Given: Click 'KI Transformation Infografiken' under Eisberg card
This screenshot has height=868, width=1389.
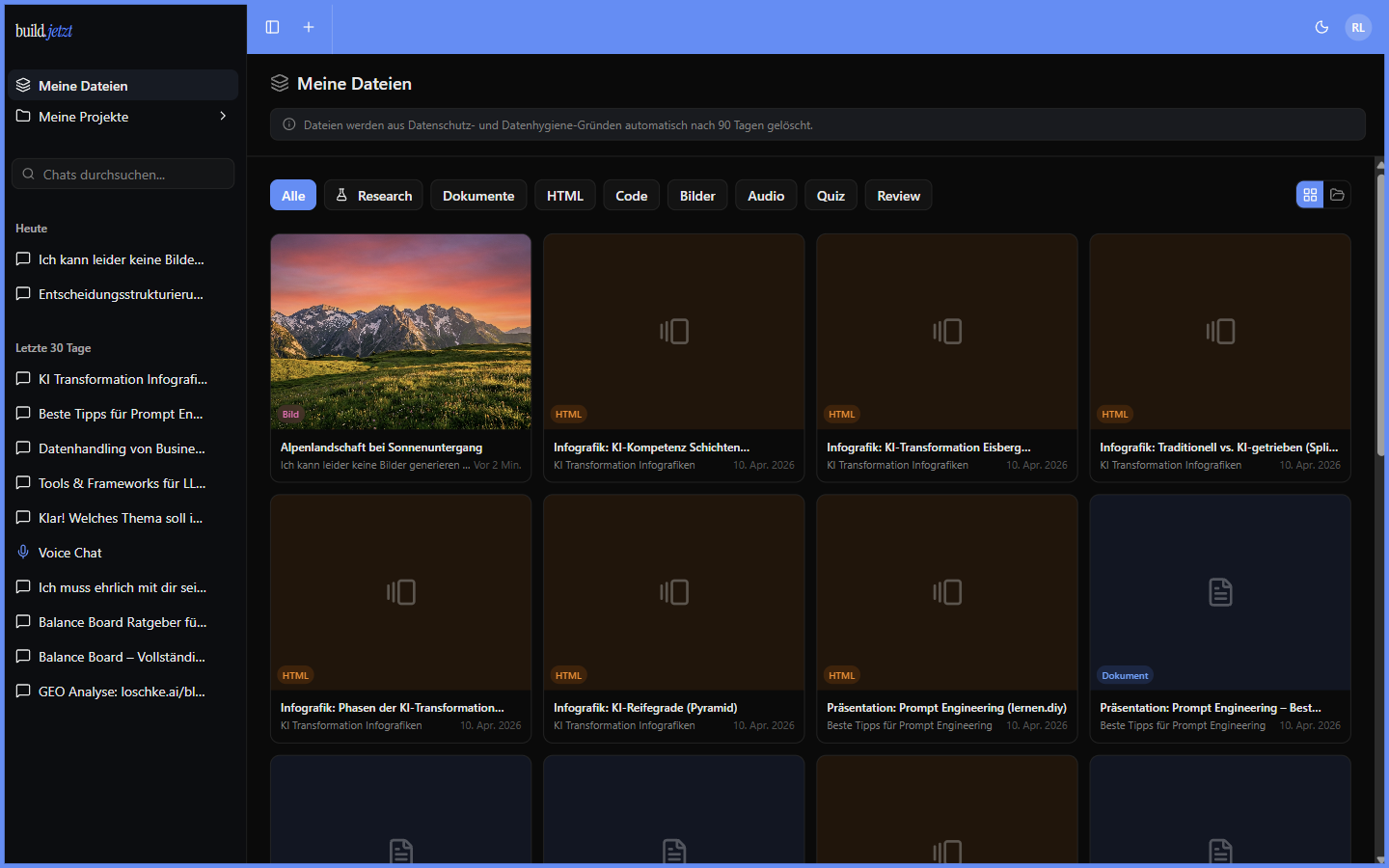Looking at the screenshot, I should click(897, 465).
